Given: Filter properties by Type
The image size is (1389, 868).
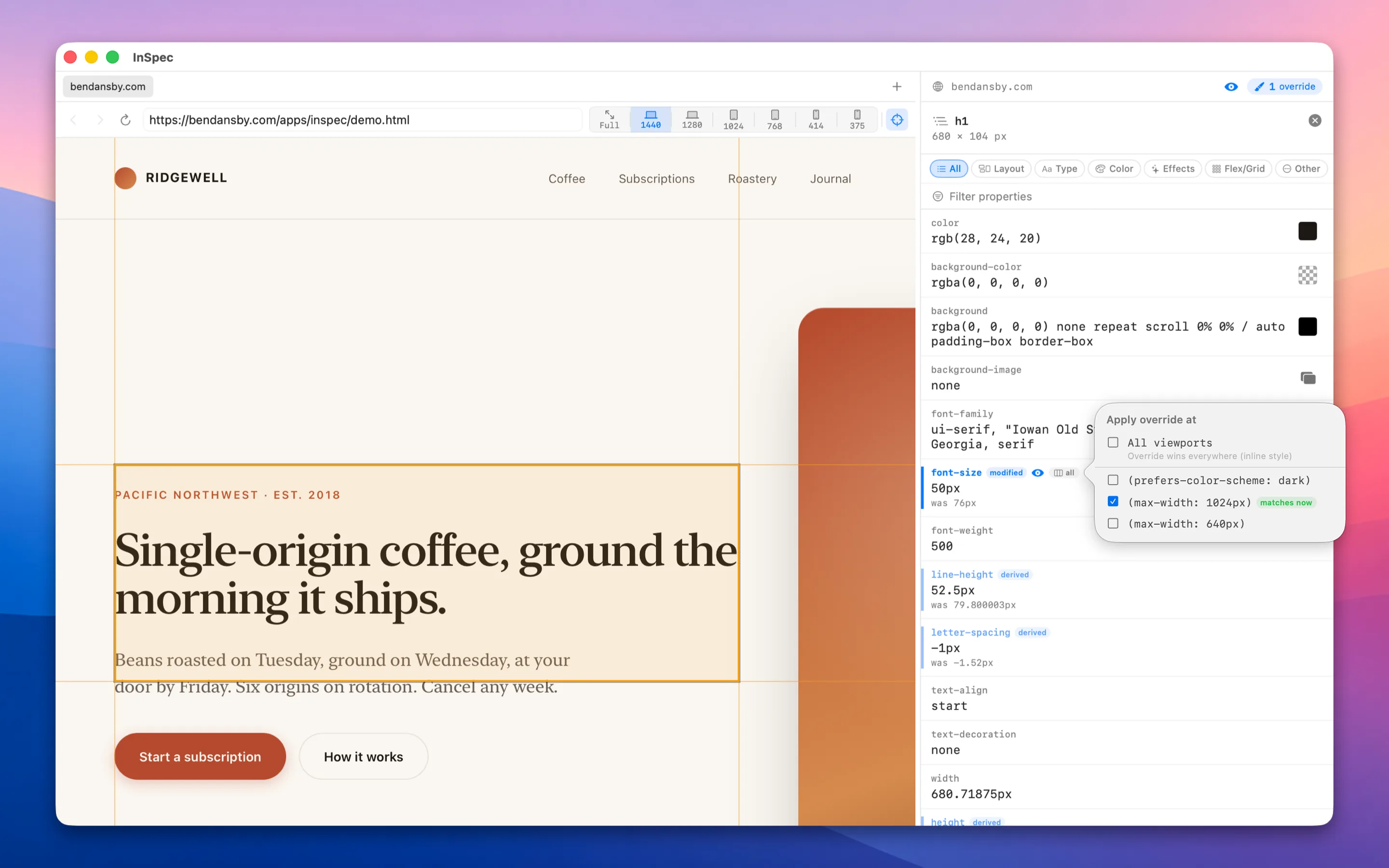Looking at the screenshot, I should [x=1059, y=169].
